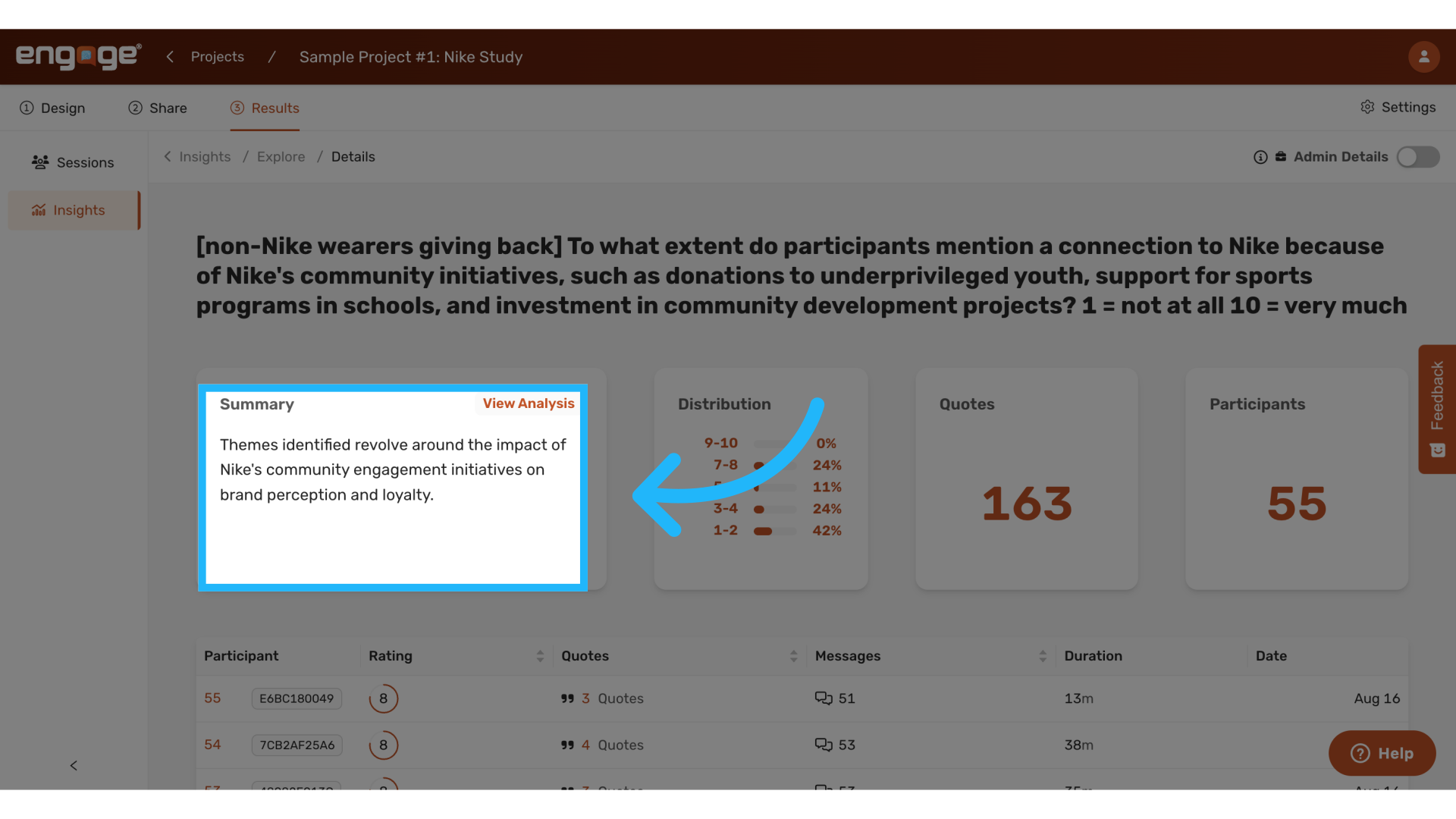Click the messages icon beside 51
This screenshot has height=819, width=1456.
pos(824,698)
